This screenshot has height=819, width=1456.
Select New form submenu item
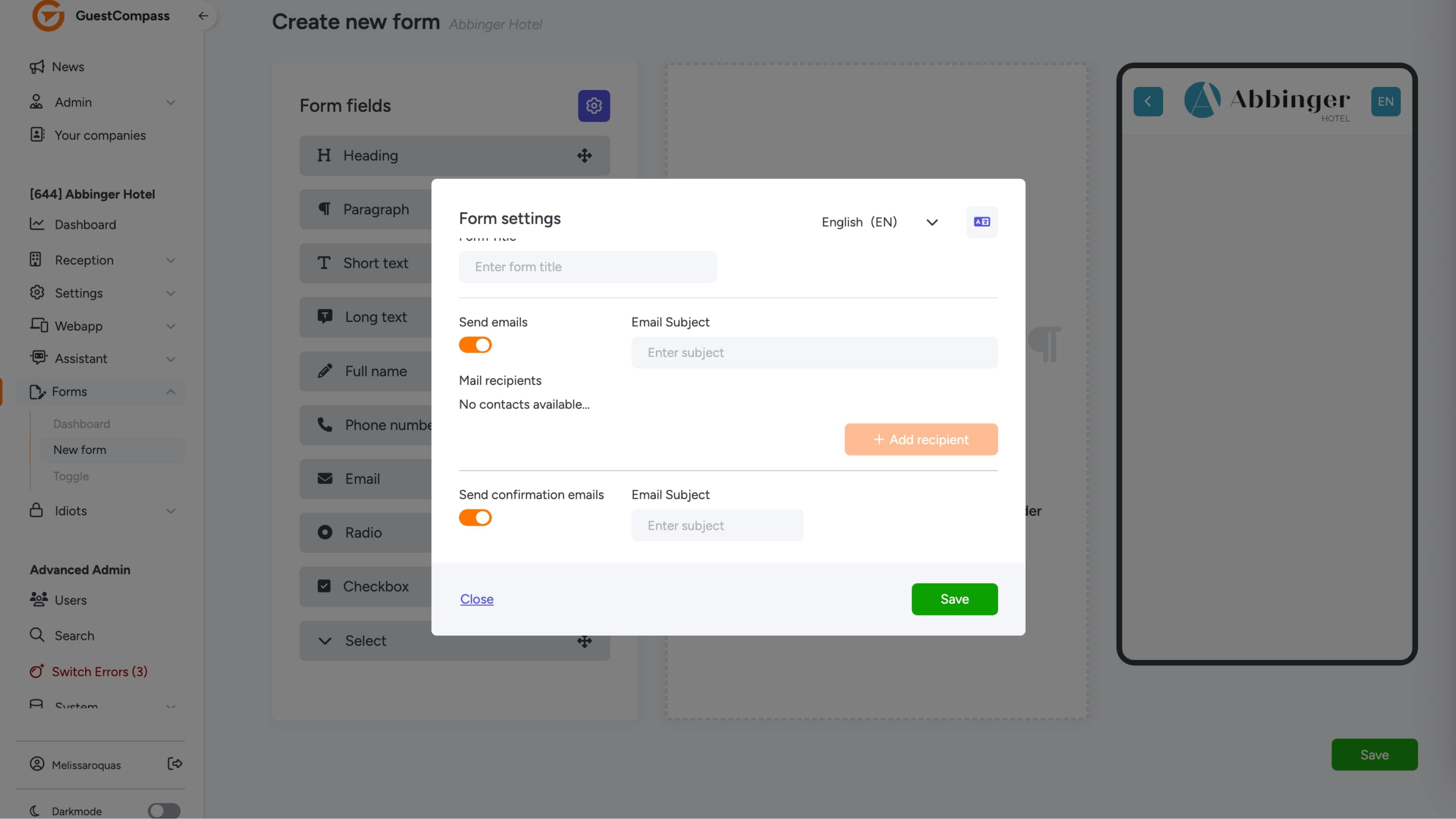coord(111,449)
